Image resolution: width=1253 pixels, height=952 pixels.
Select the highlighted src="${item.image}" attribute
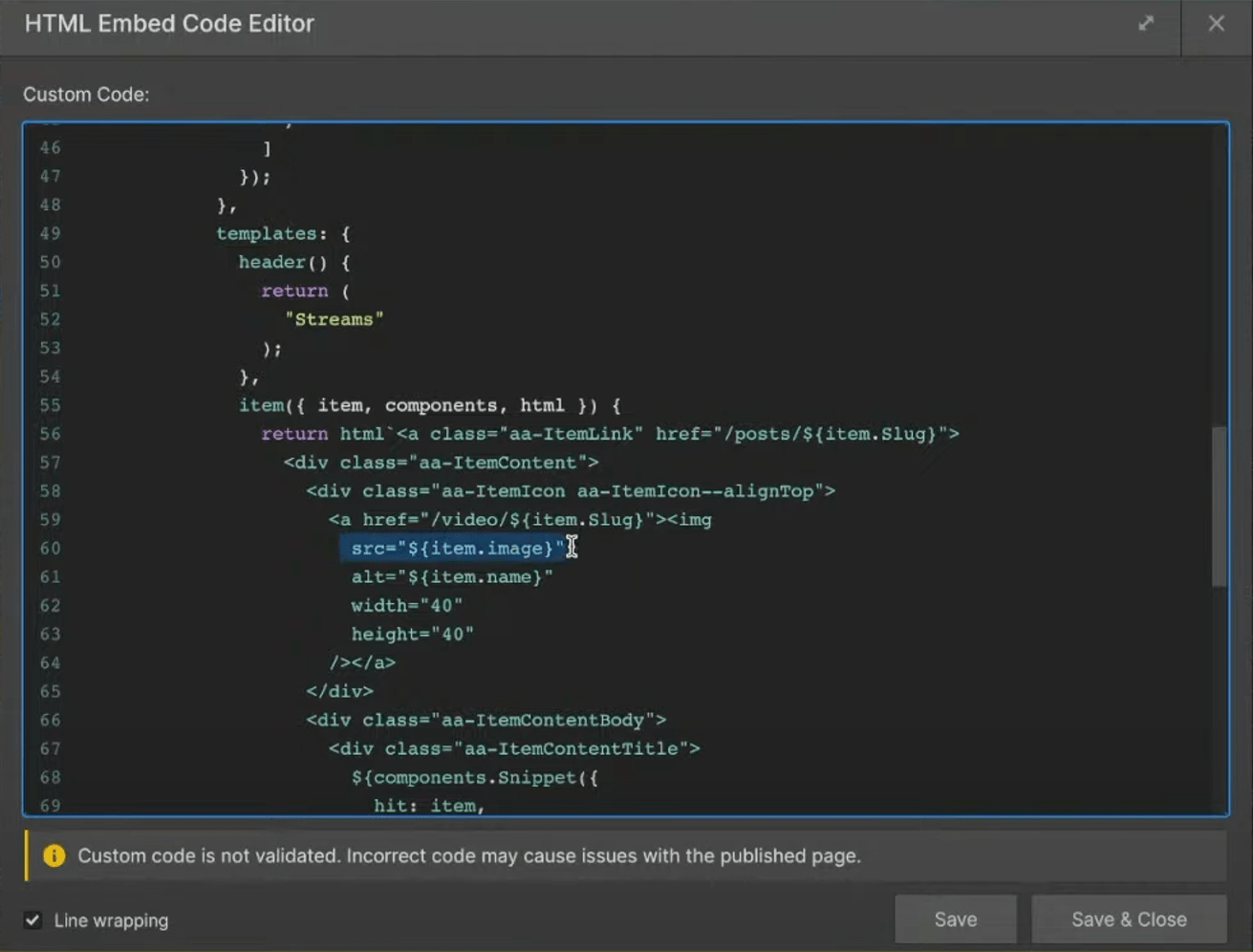pyautogui.click(x=449, y=548)
